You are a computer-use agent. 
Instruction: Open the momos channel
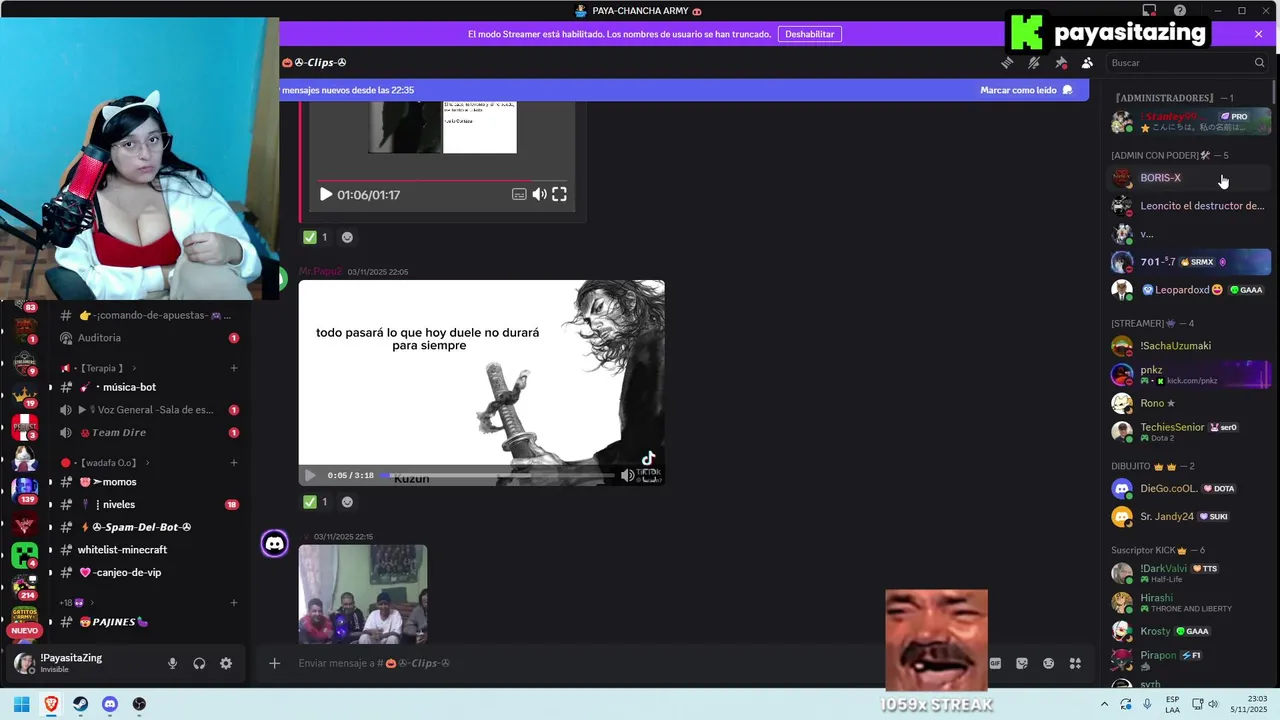pos(147,482)
